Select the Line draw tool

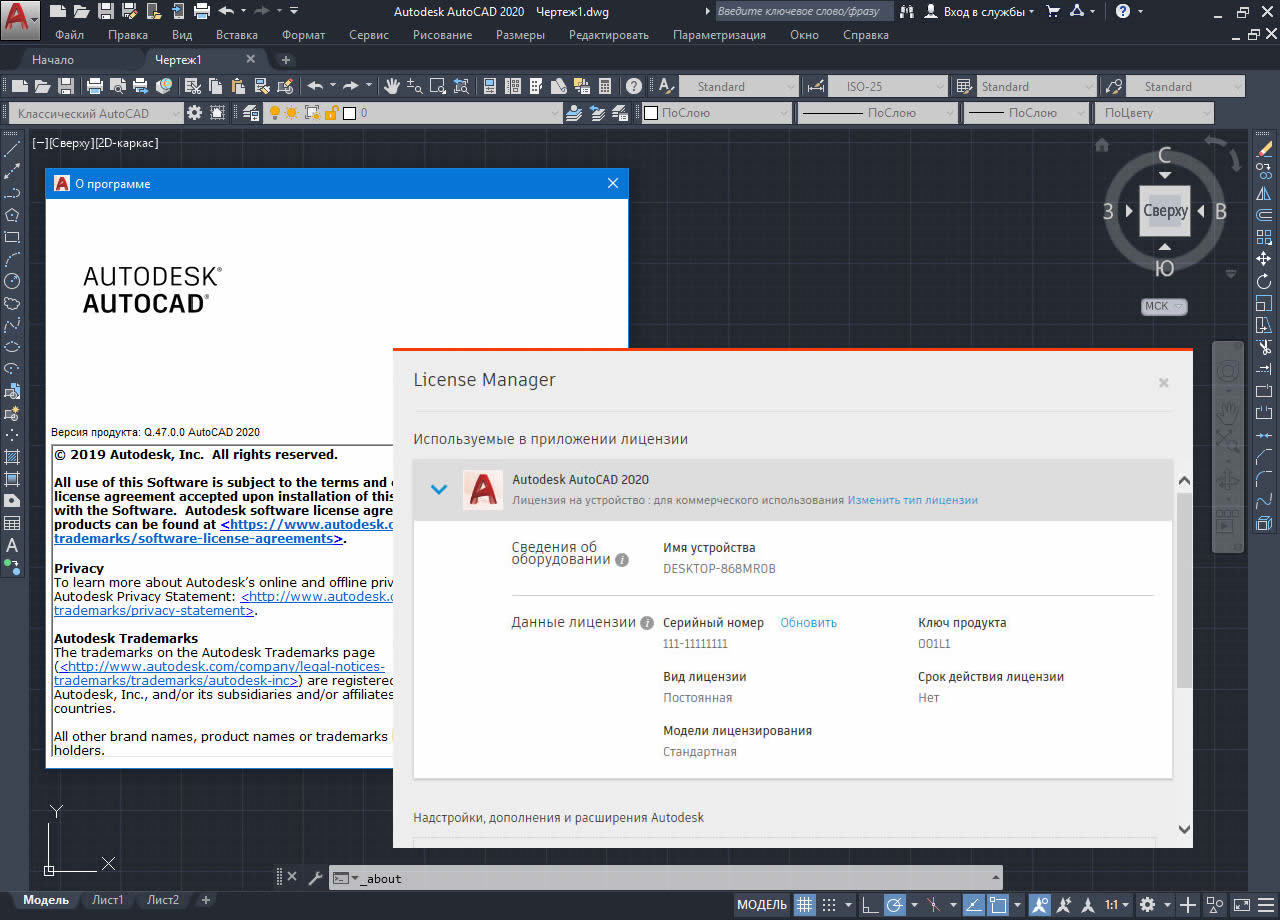tap(12, 150)
